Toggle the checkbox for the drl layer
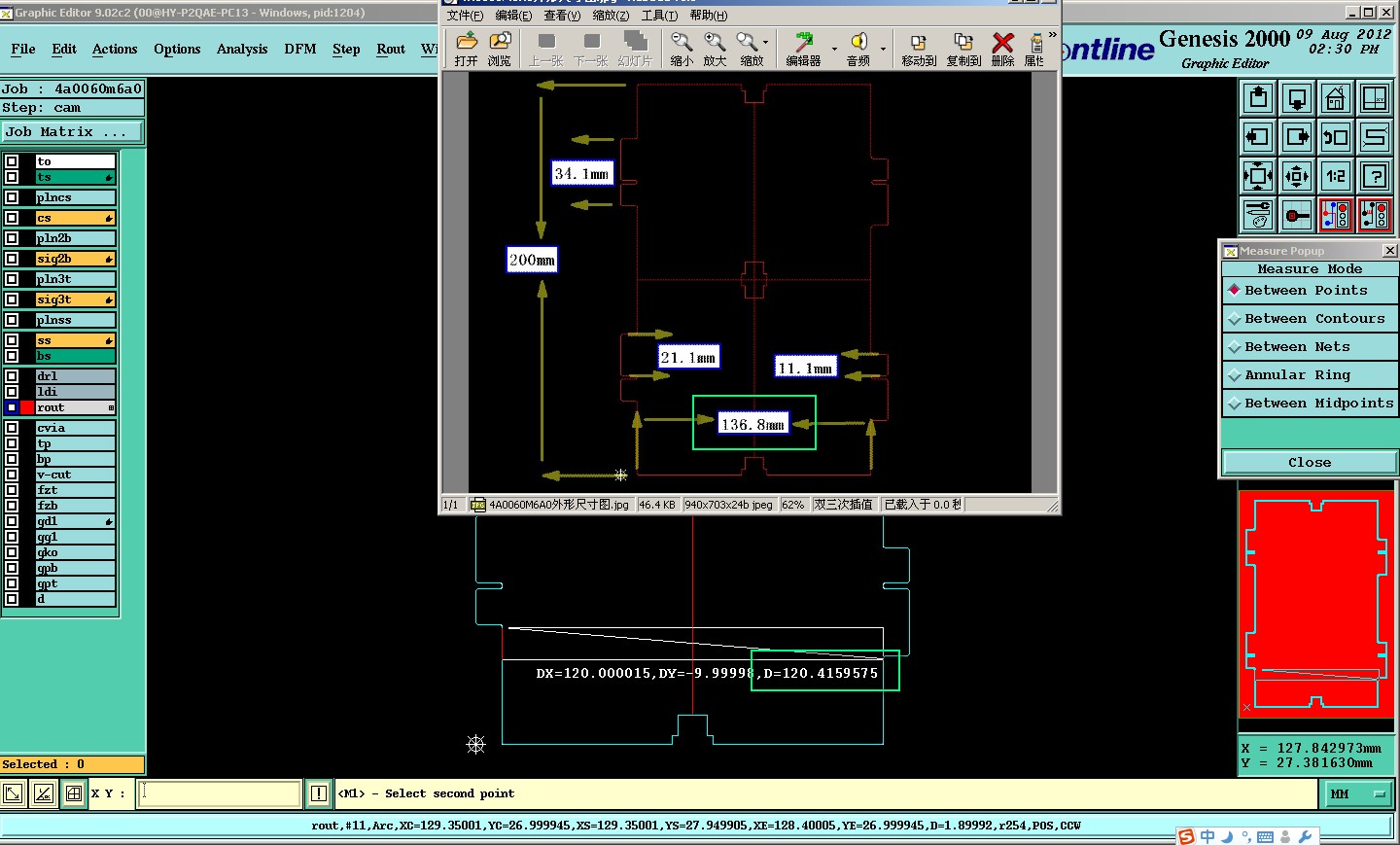The image size is (1400, 845). tap(12, 376)
